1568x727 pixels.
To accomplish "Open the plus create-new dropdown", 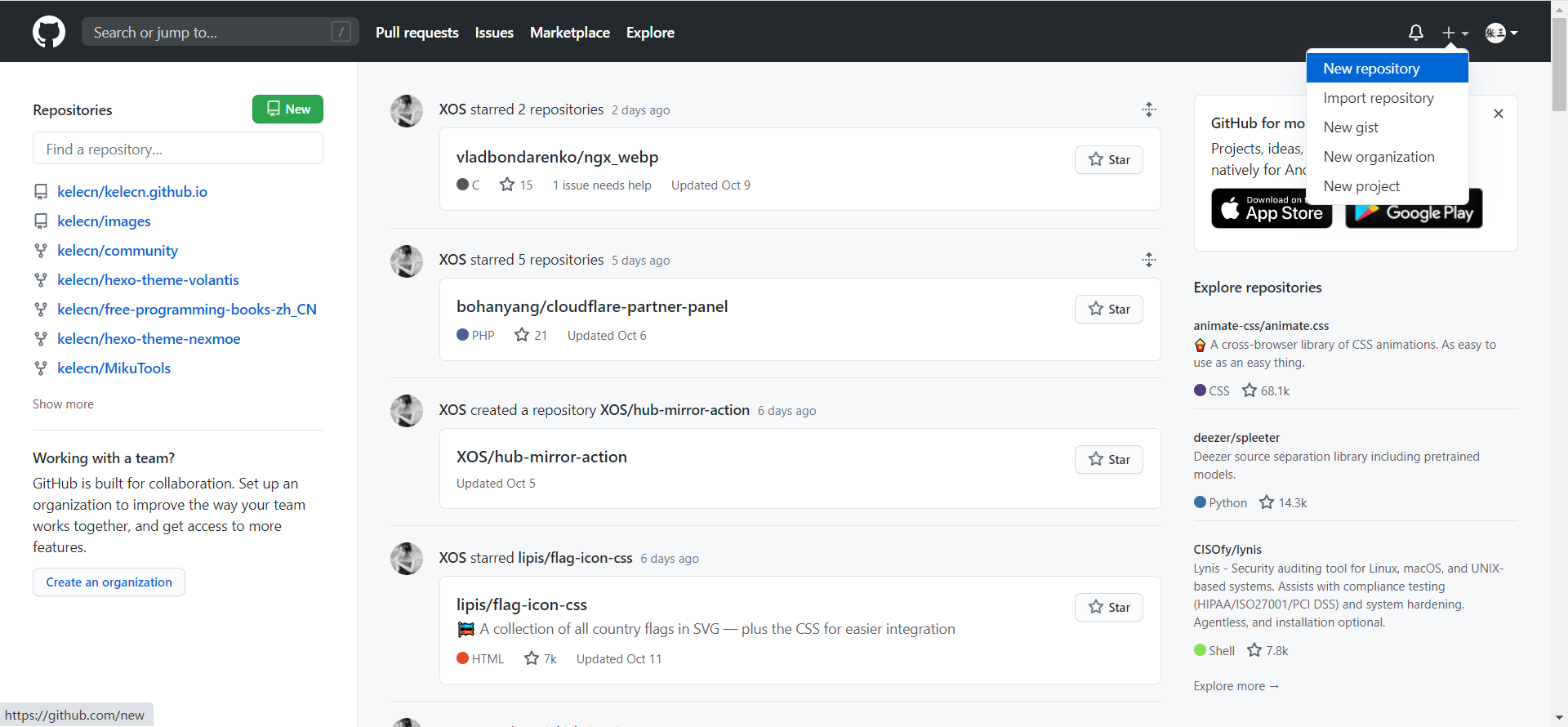I will coord(1454,33).
